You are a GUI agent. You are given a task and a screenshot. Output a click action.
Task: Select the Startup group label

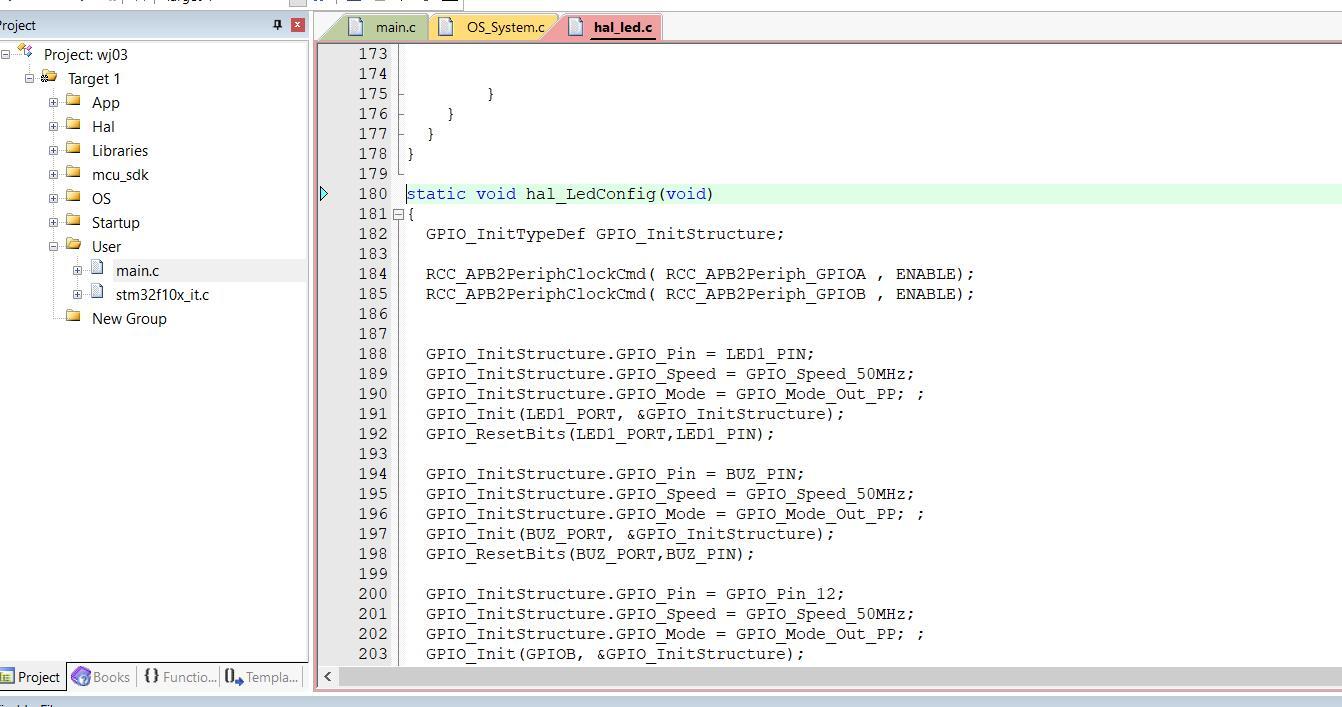coord(115,222)
